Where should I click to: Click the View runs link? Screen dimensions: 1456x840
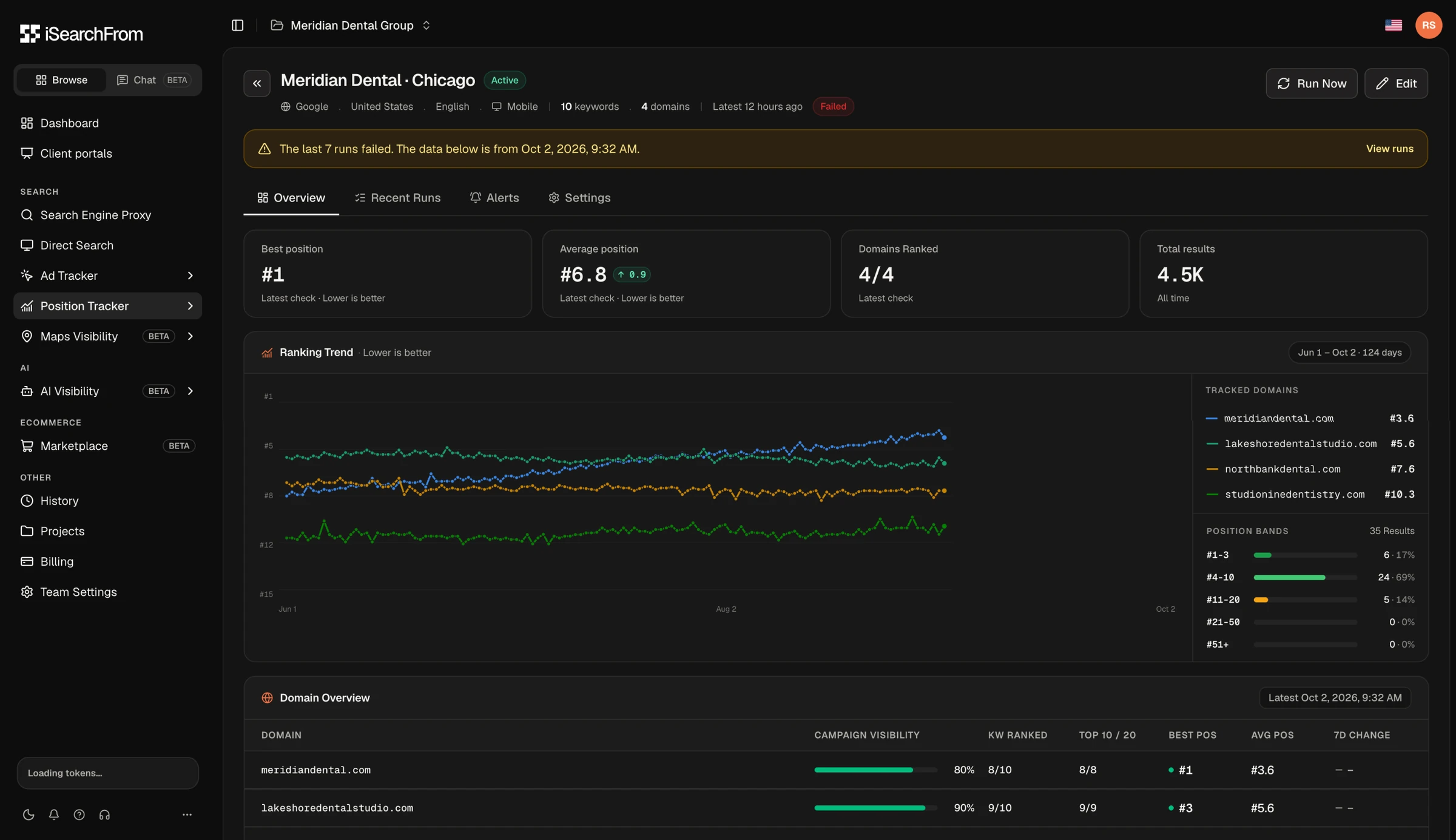click(1389, 149)
